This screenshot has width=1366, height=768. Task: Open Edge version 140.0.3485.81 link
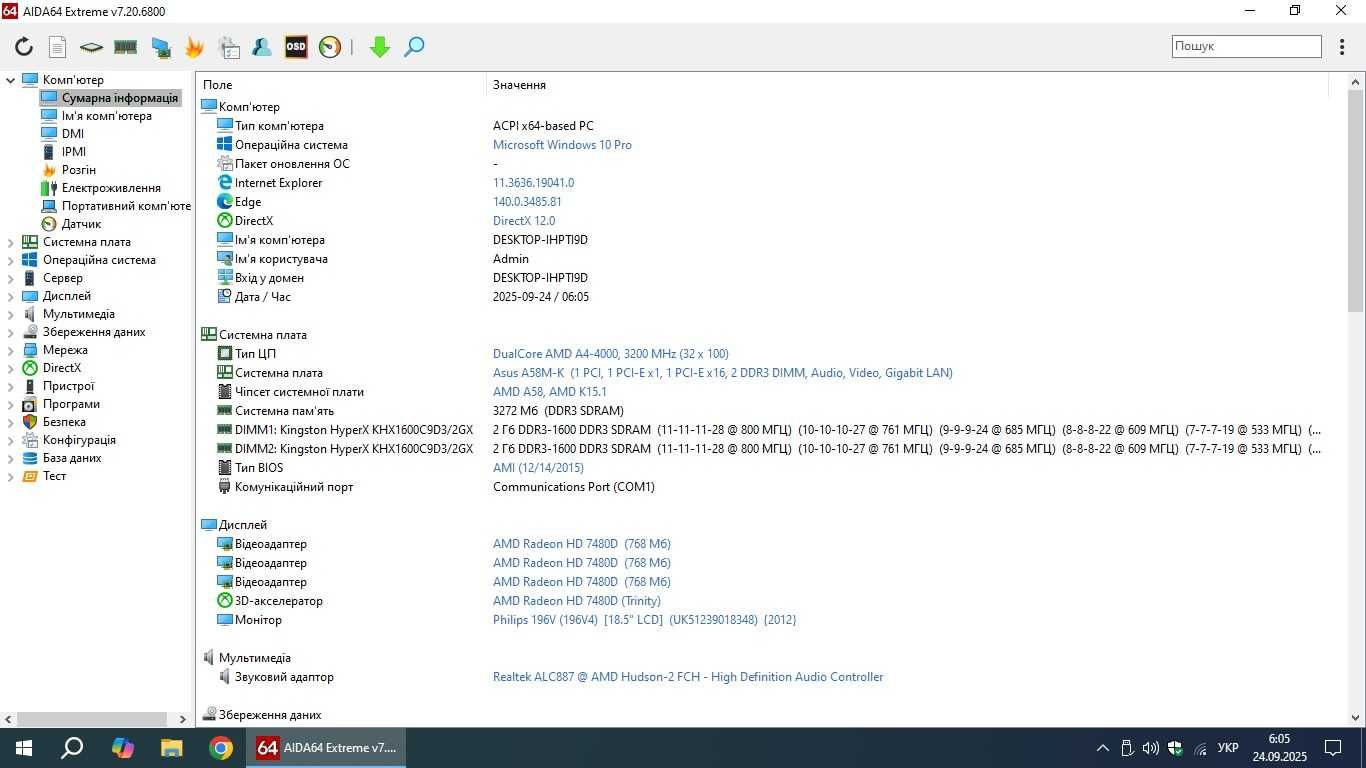[x=527, y=202]
